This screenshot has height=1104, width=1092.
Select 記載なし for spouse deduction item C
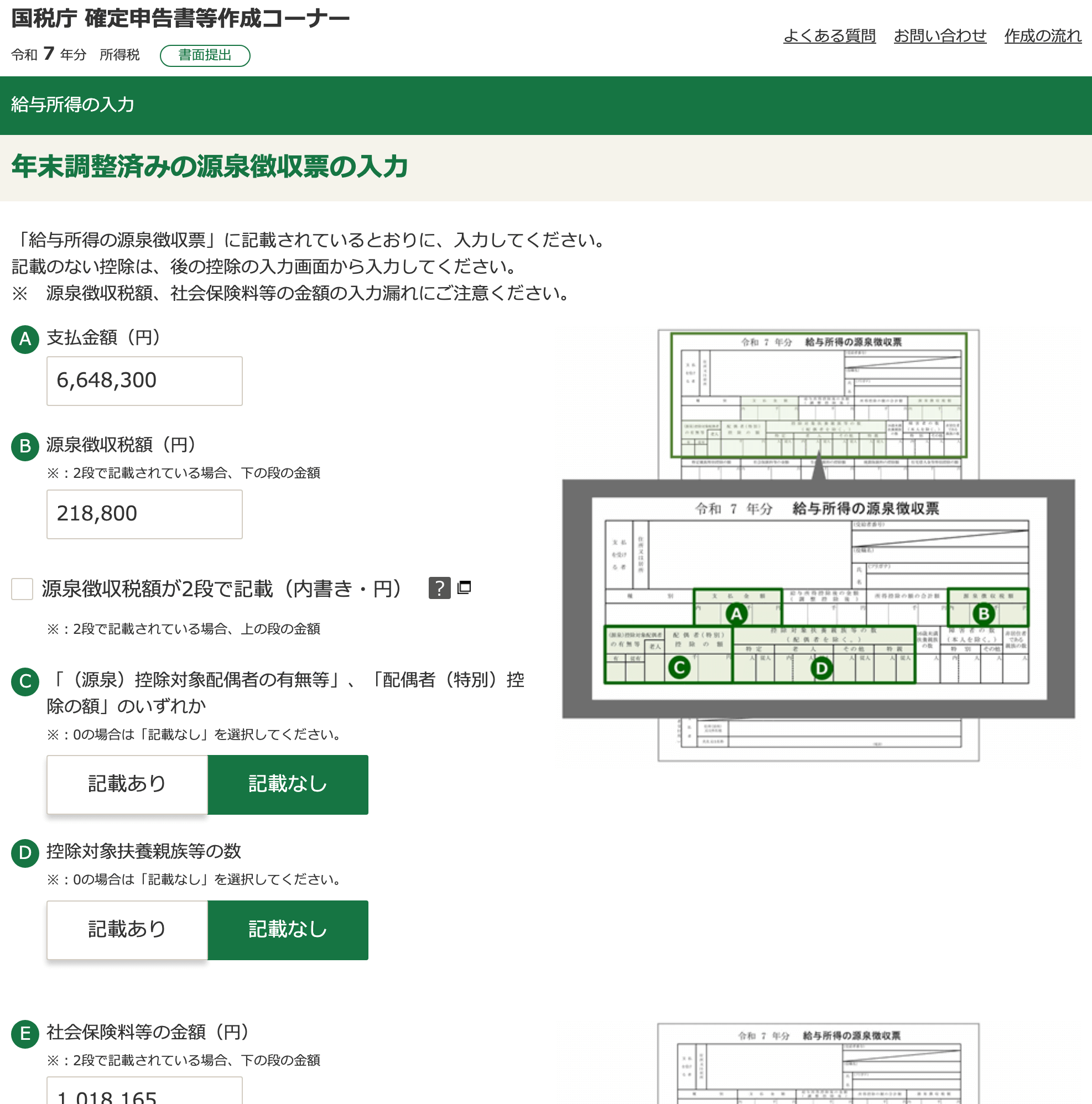[288, 784]
